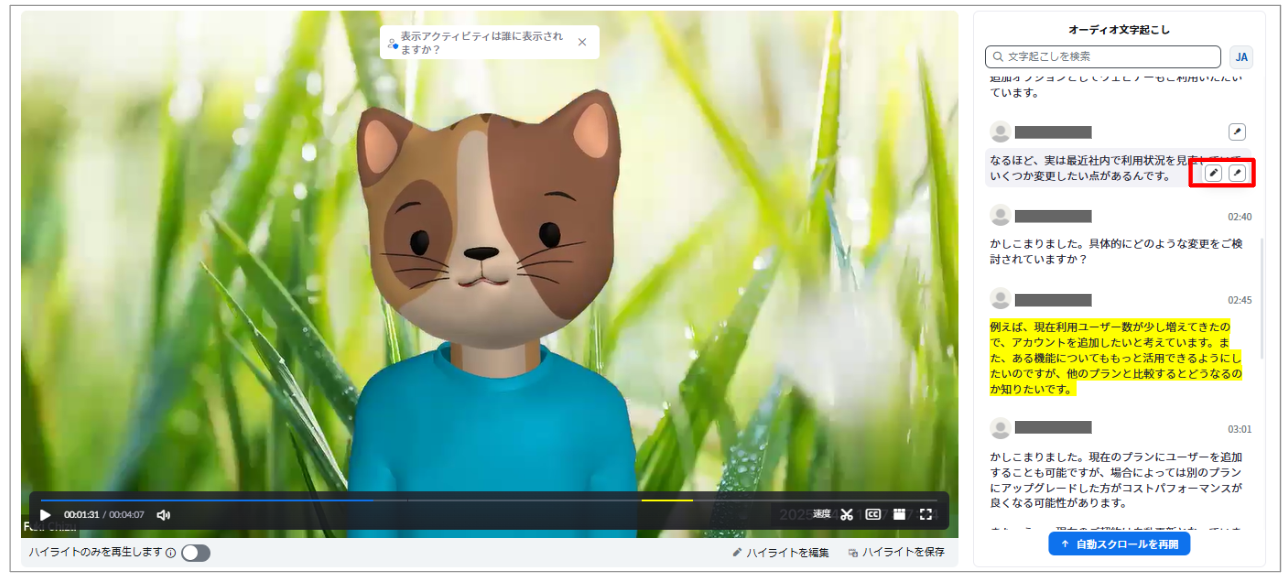Click pencil edit icon on なるほど transcript line
1284x575 pixels.
click(1213, 173)
